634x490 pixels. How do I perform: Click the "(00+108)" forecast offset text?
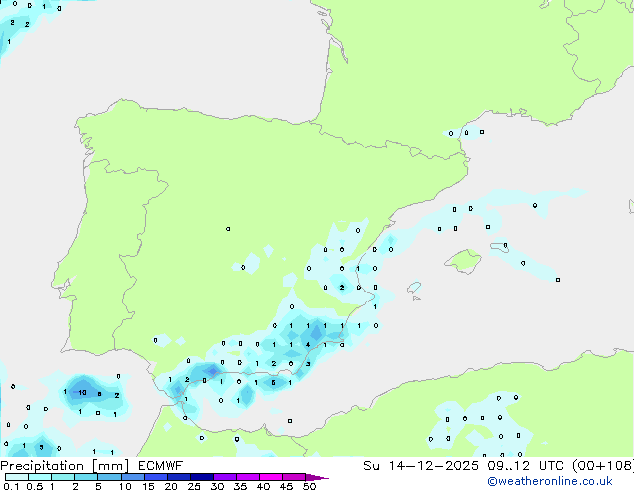point(603,466)
